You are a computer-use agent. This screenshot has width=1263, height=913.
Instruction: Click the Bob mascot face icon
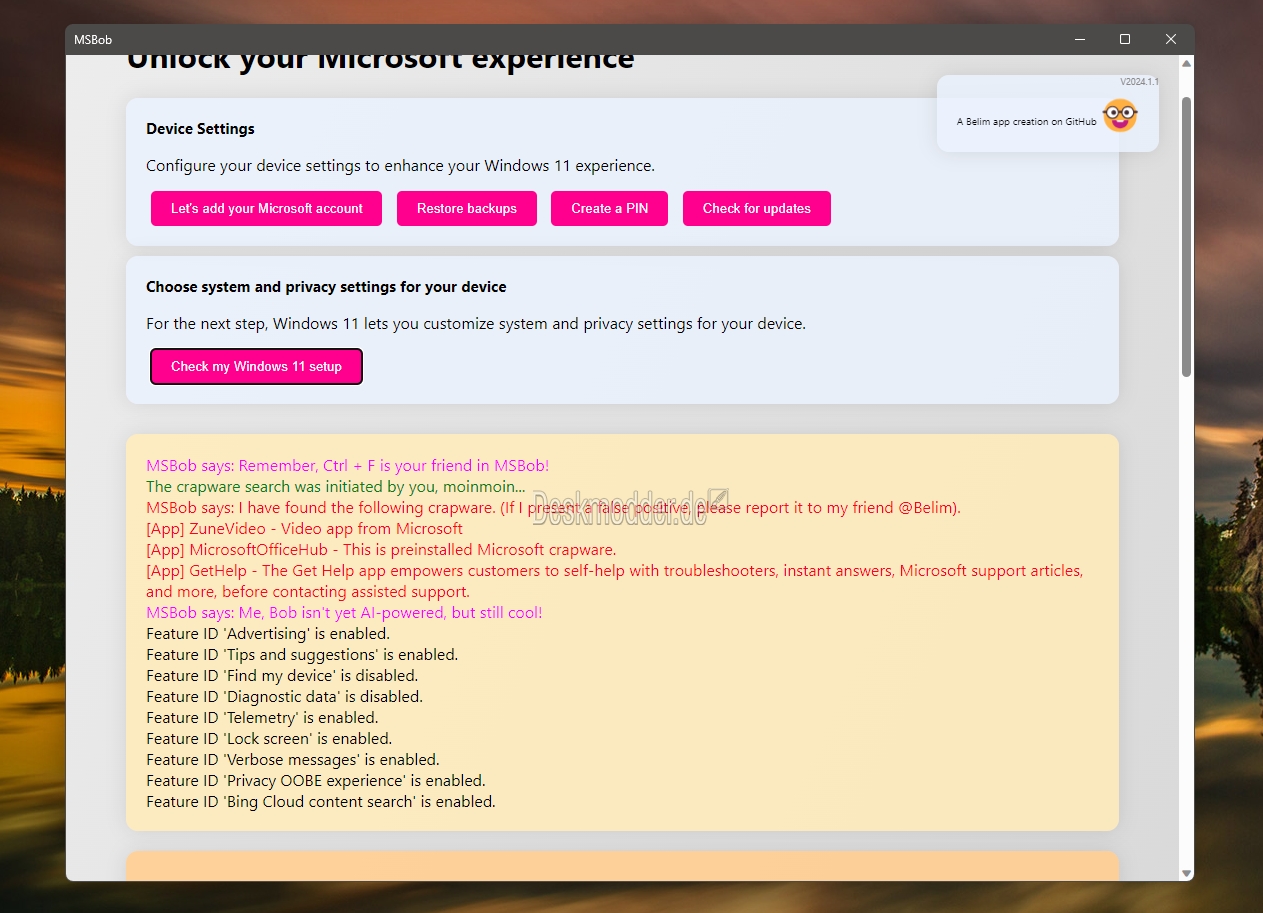(x=1119, y=117)
